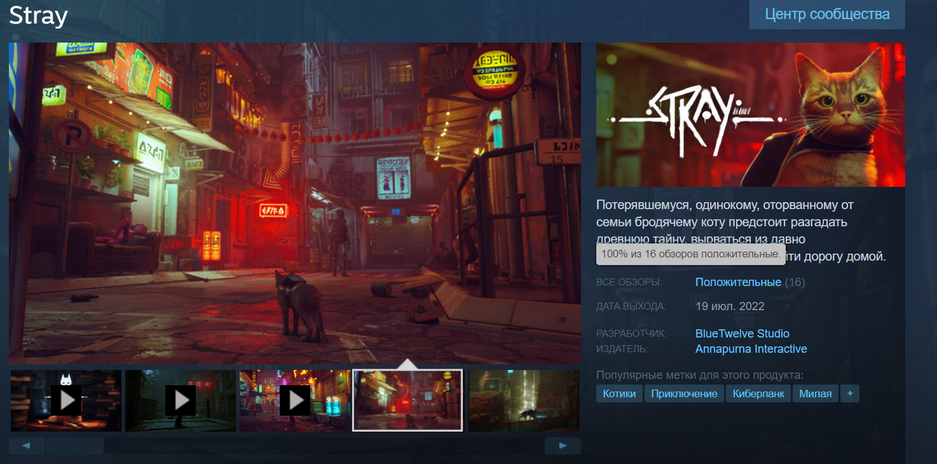Click the main large game screenshot
This screenshot has width=937, height=464.
coord(295,203)
